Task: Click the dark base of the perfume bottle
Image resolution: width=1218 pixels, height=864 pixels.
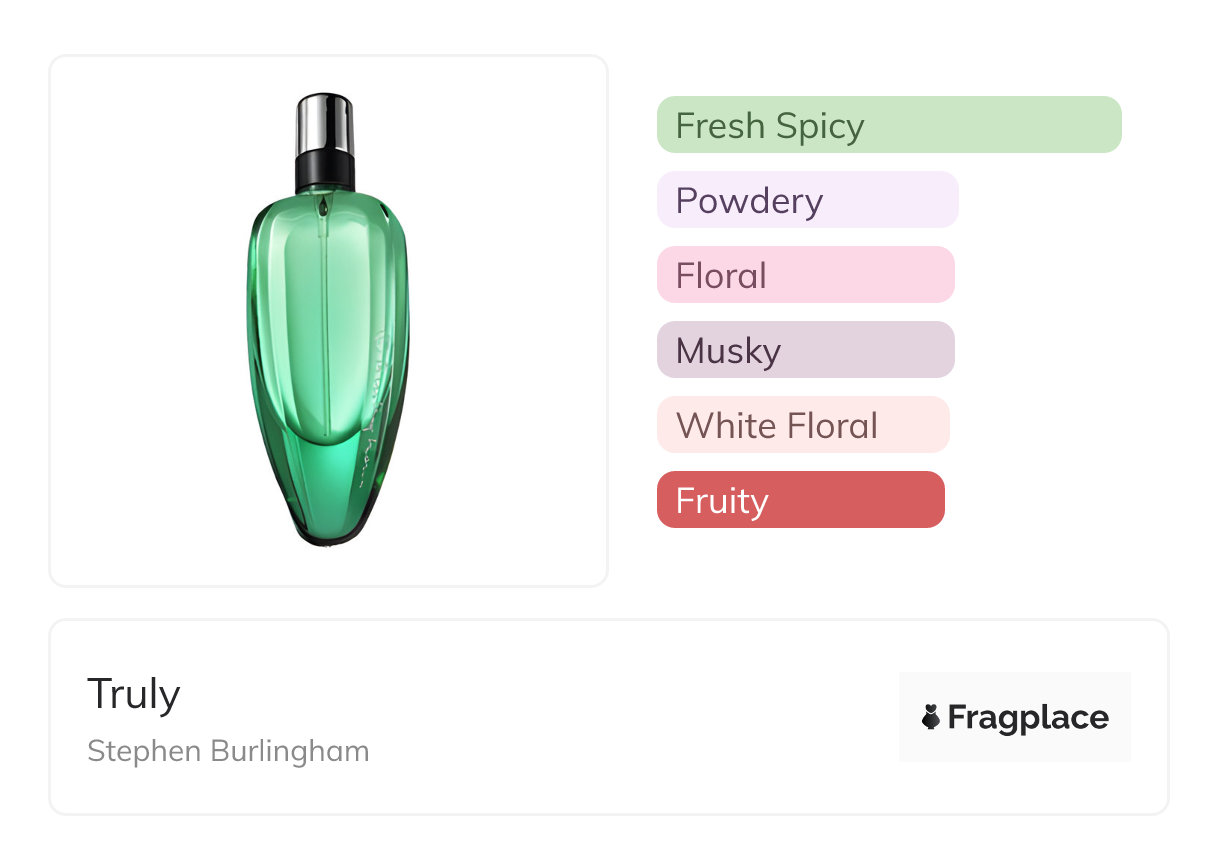Action: pyautogui.click(x=330, y=534)
